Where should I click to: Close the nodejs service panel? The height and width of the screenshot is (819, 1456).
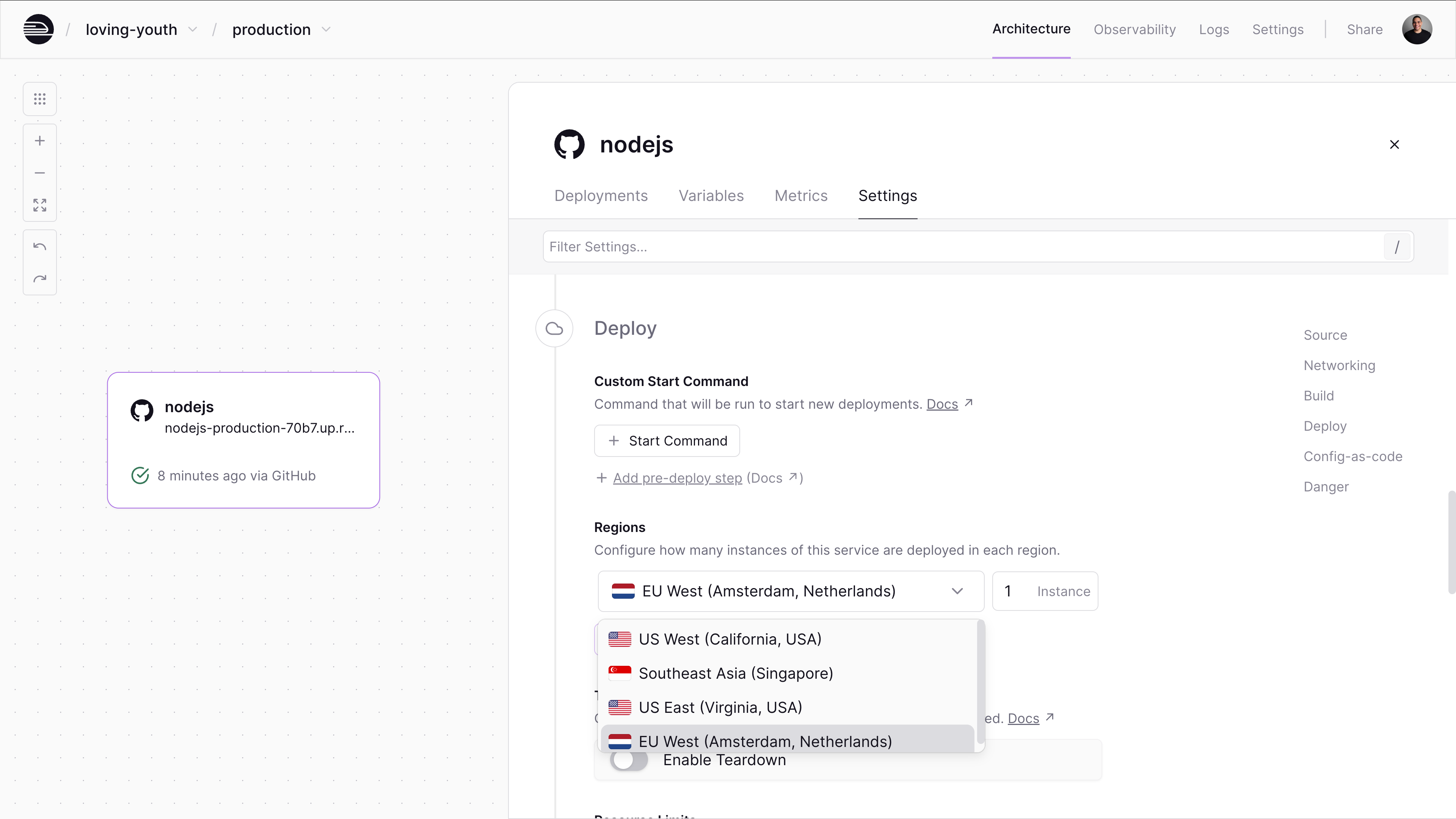click(x=1395, y=145)
